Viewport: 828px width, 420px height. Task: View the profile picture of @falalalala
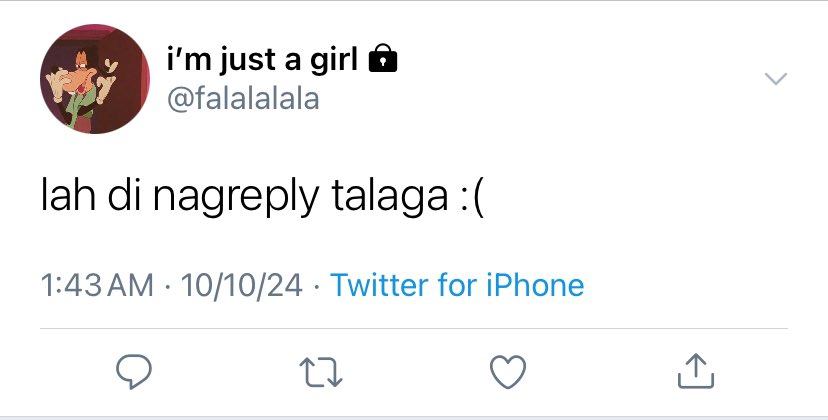pyautogui.click(x=95, y=79)
